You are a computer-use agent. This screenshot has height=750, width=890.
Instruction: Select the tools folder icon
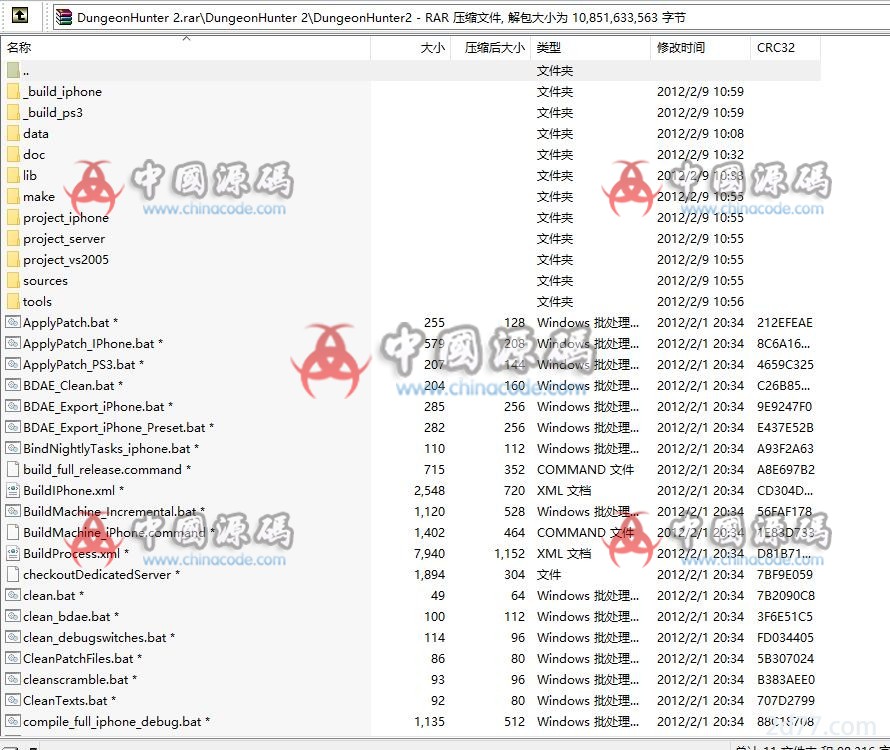(x=13, y=302)
